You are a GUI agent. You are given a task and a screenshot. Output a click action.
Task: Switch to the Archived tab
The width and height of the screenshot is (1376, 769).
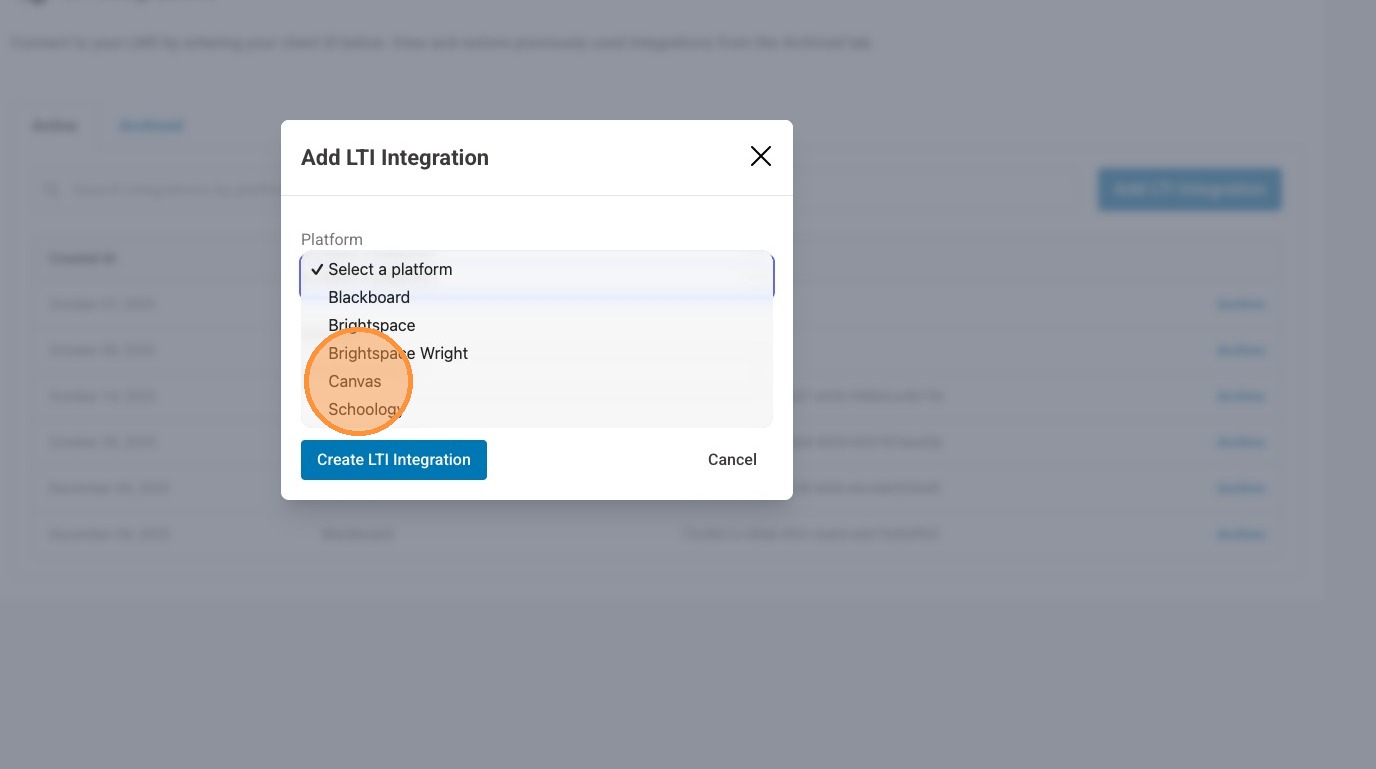tap(151, 126)
